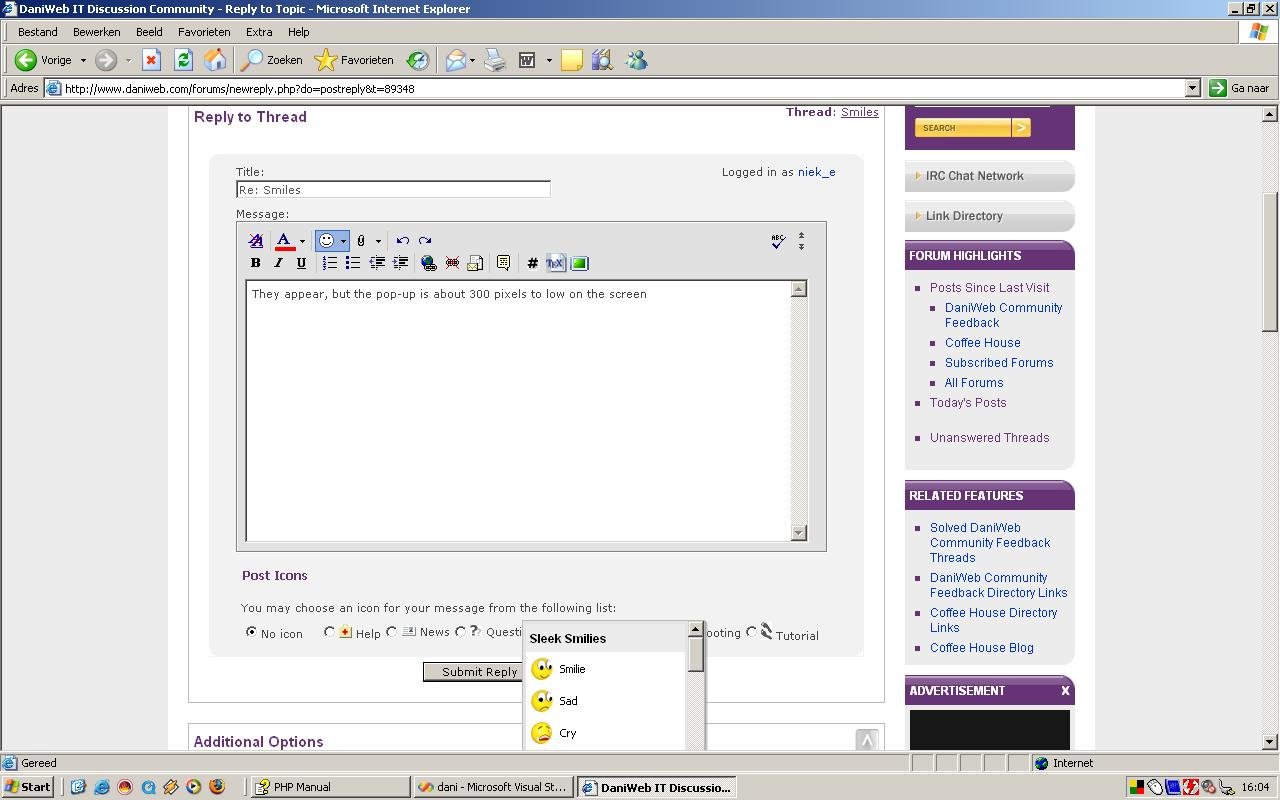This screenshot has width=1280, height=800.
Task: Click the Sleek Smilies popup scrollbar thumb
Action: point(696,655)
